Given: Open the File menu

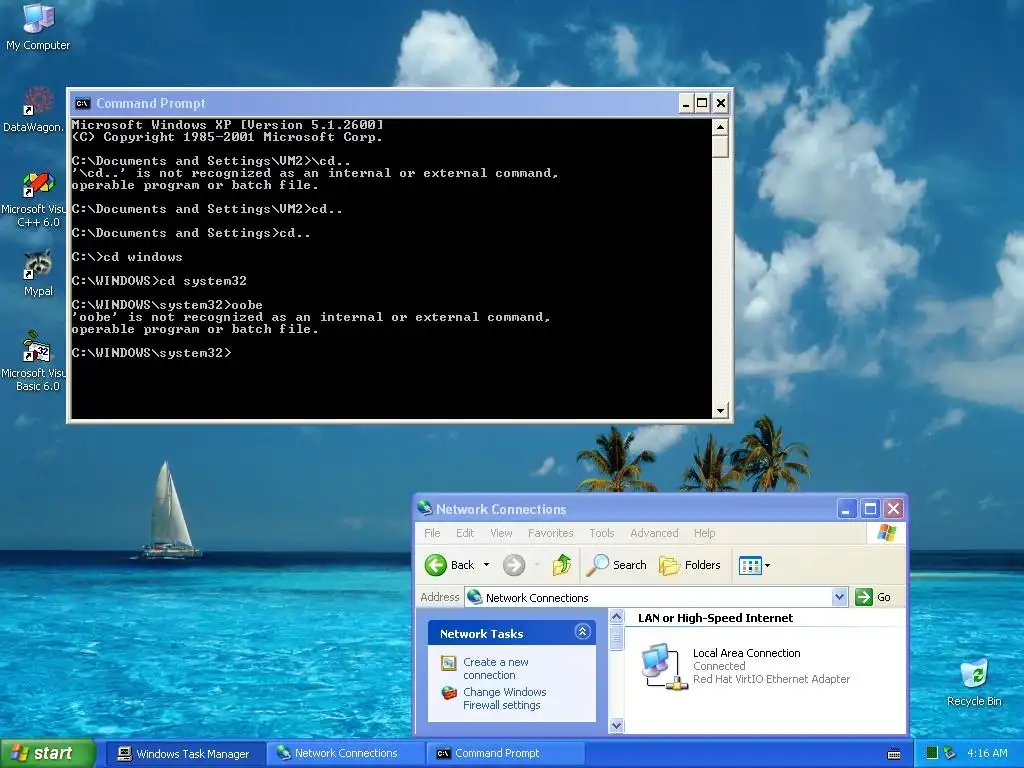Looking at the screenshot, I should 432,533.
